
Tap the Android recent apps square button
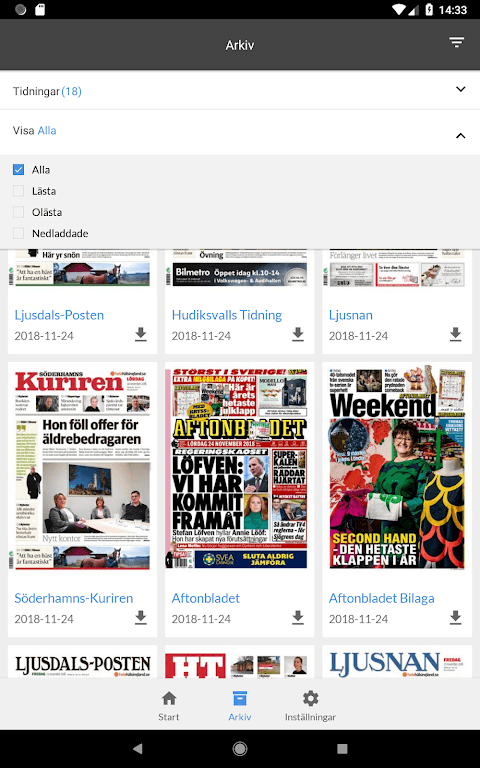(x=342, y=748)
